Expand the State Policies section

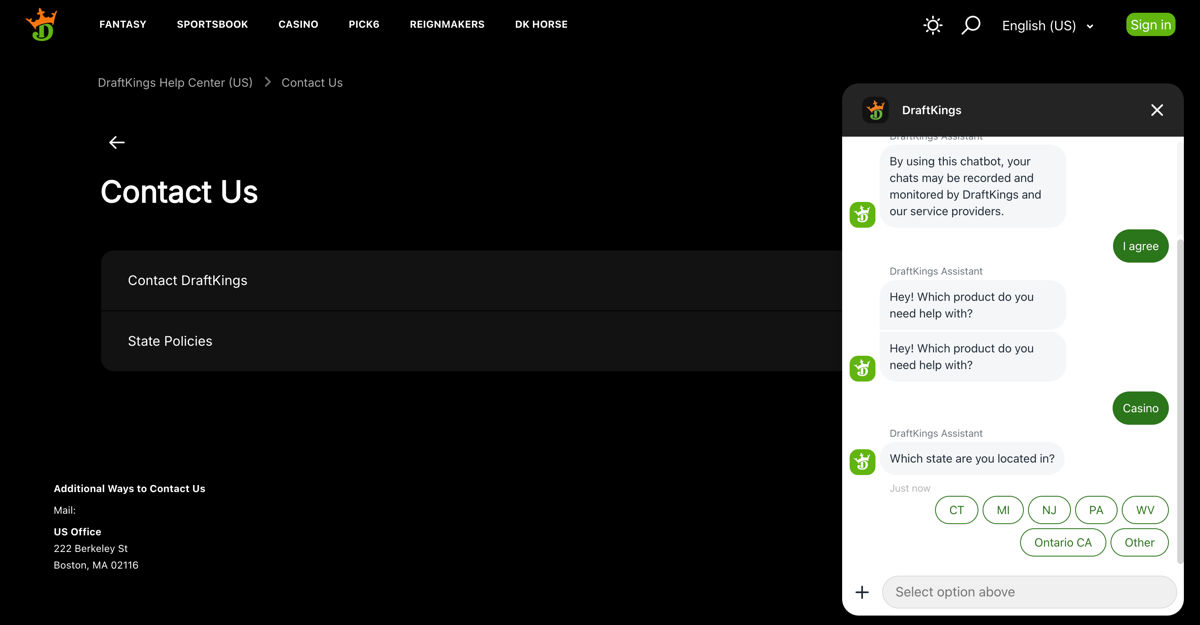(472, 341)
